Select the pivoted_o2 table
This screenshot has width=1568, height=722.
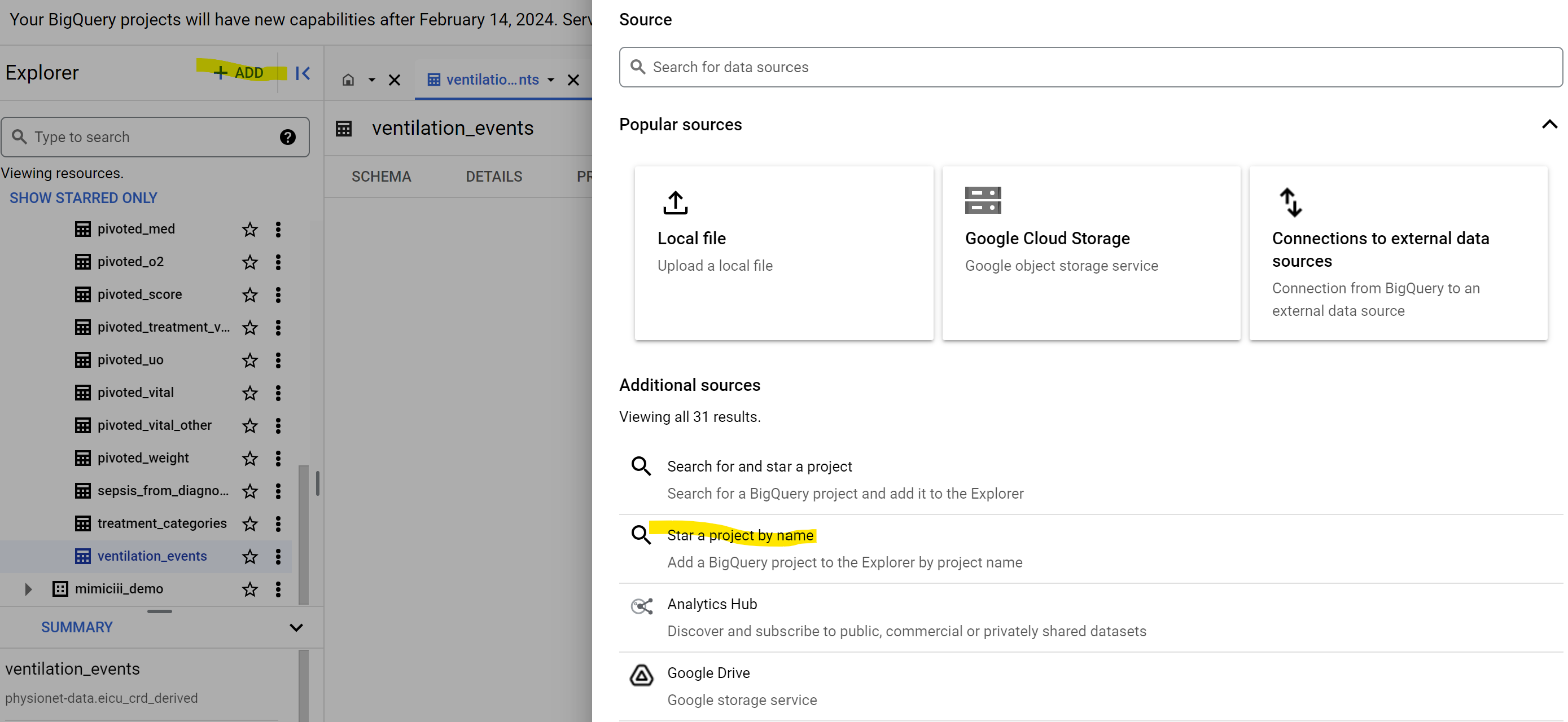pos(131,262)
